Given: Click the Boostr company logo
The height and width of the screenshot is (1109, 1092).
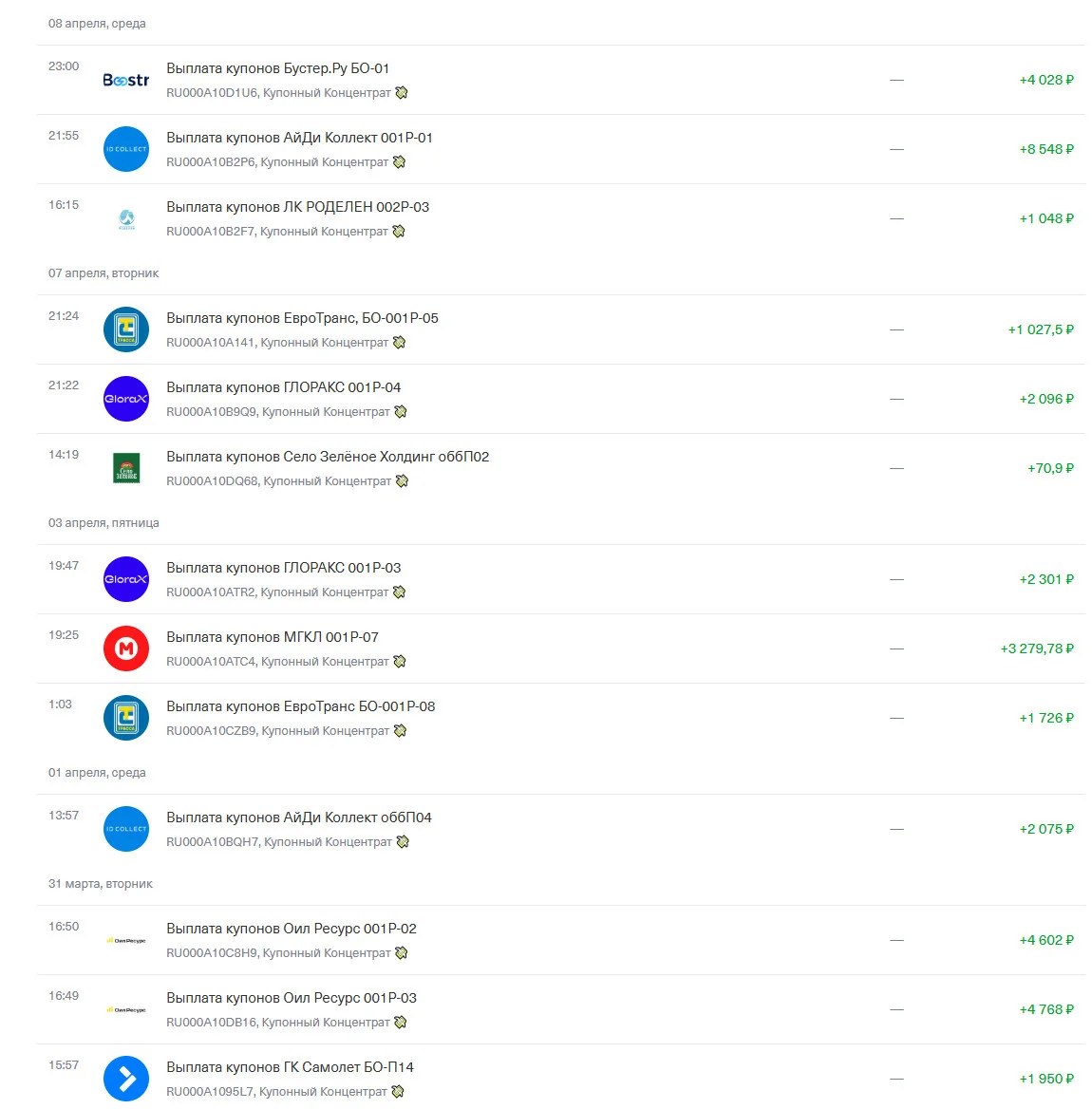Looking at the screenshot, I should coord(126,80).
